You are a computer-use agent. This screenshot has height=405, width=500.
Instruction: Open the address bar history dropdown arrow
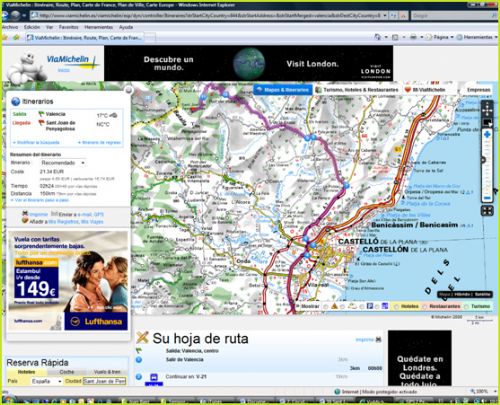[x=385, y=15]
